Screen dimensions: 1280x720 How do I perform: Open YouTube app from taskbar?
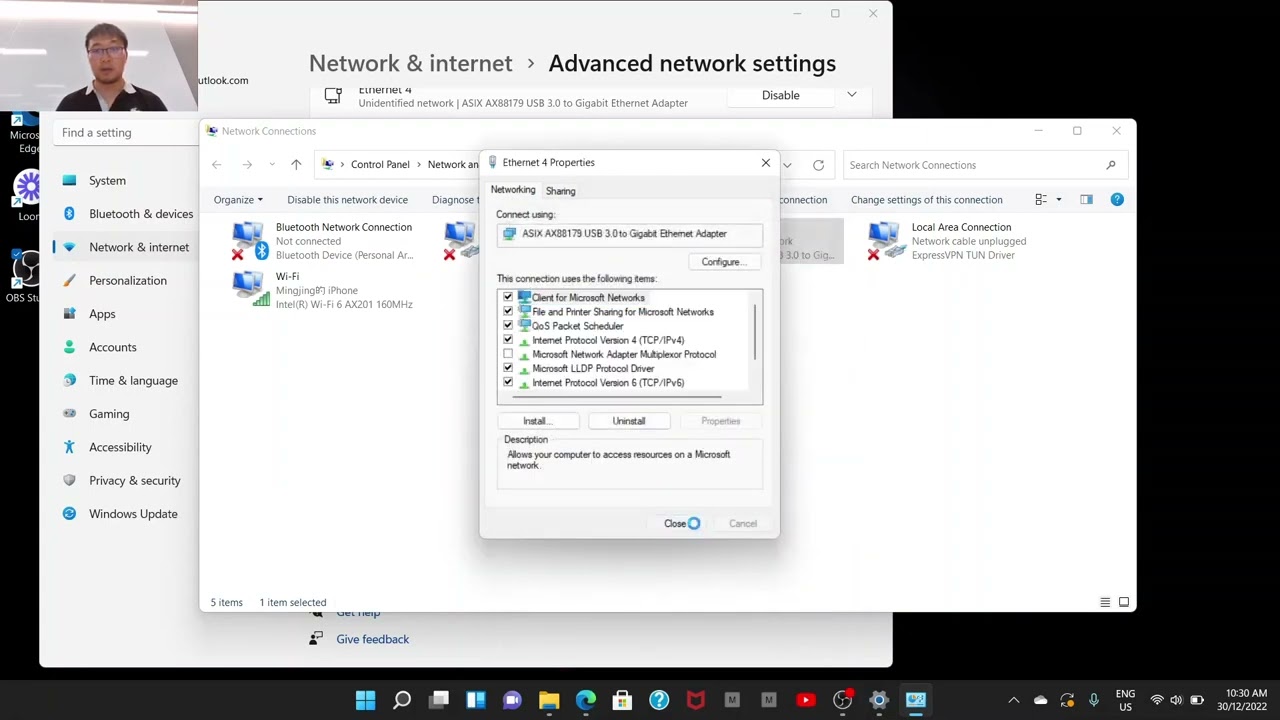[x=806, y=700]
